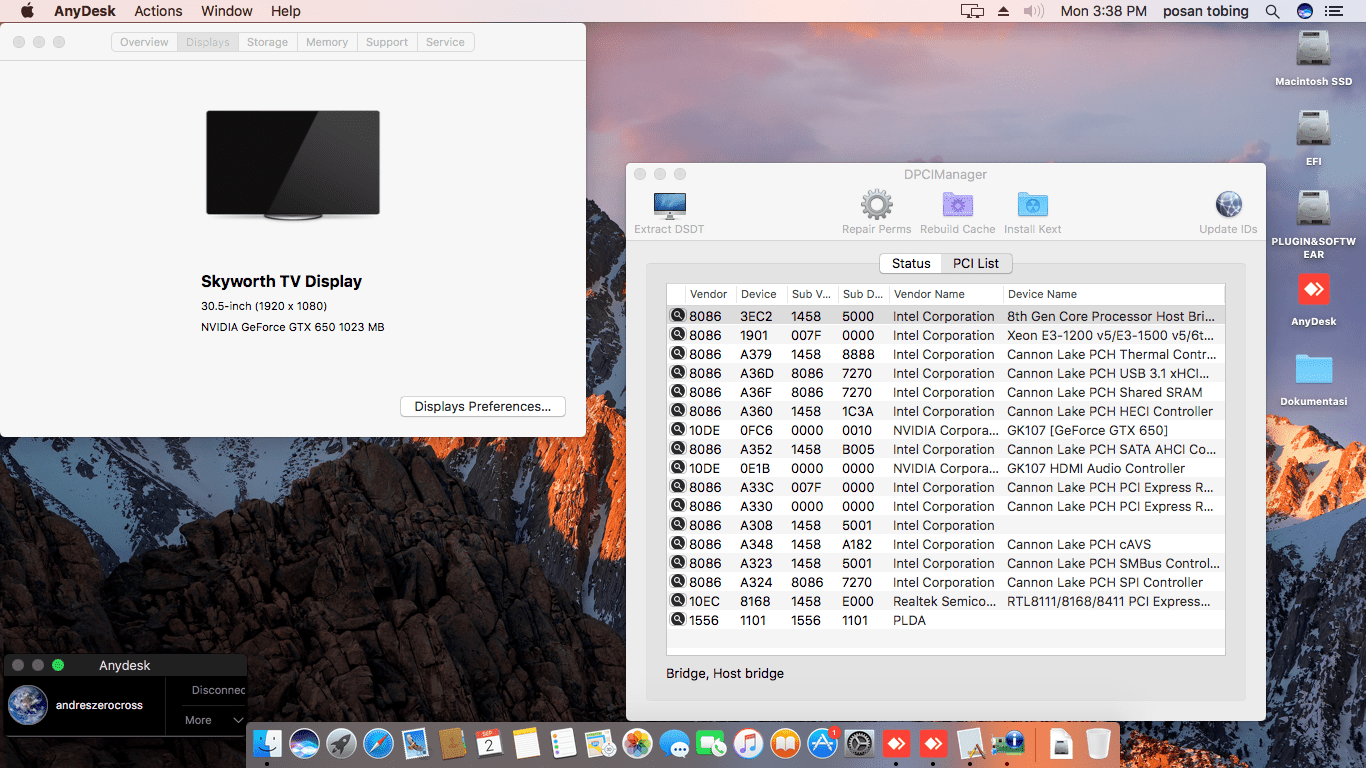The image size is (1366, 768).
Task: Go to the Overview tab
Action: tap(144, 42)
